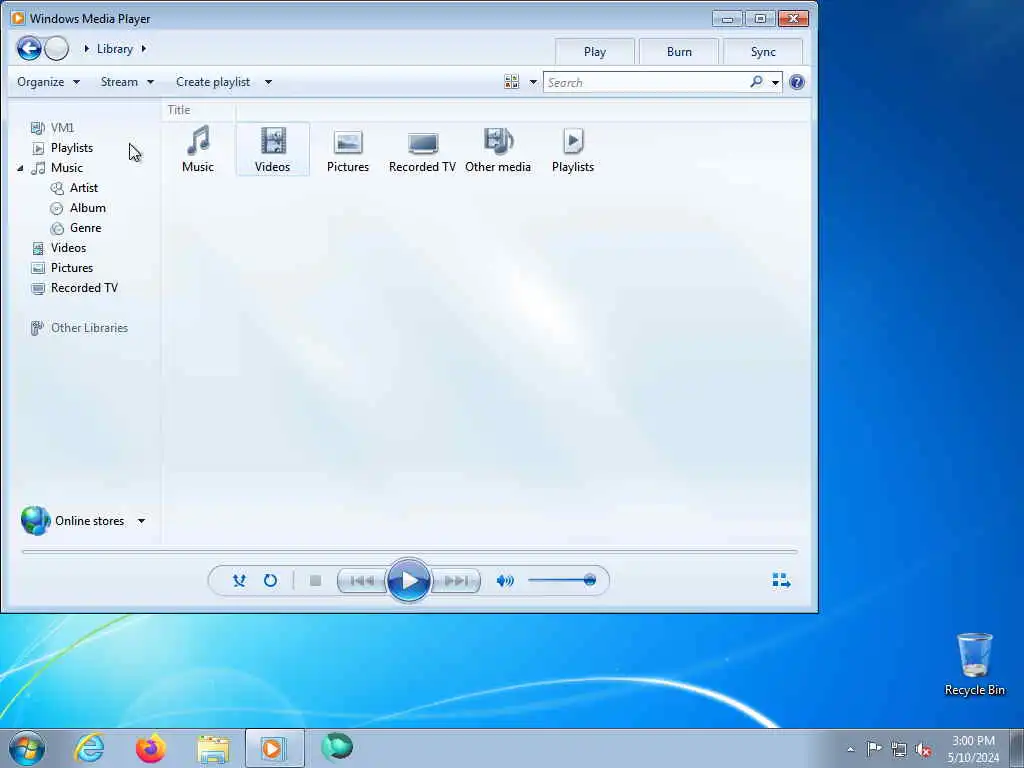
Task: Launch Firefox from the taskbar
Action: 150,748
